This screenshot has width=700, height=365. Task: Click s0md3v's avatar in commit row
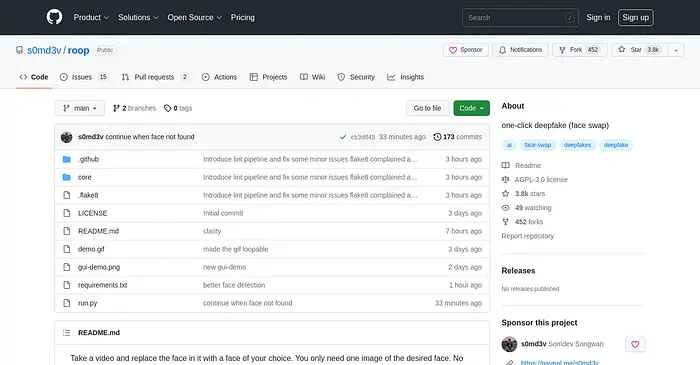[67, 137]
